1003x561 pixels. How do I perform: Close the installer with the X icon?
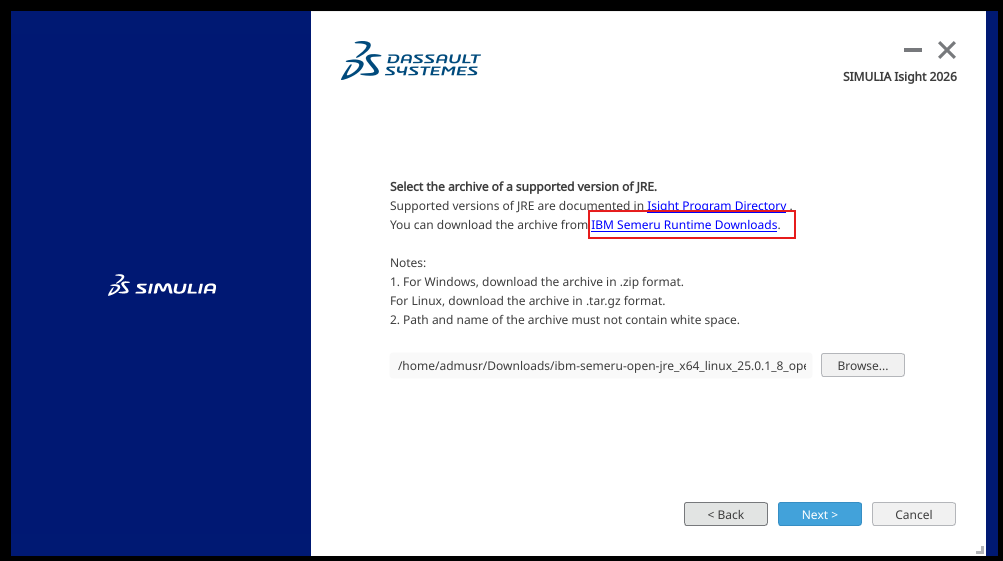click(x=947, y=50)
